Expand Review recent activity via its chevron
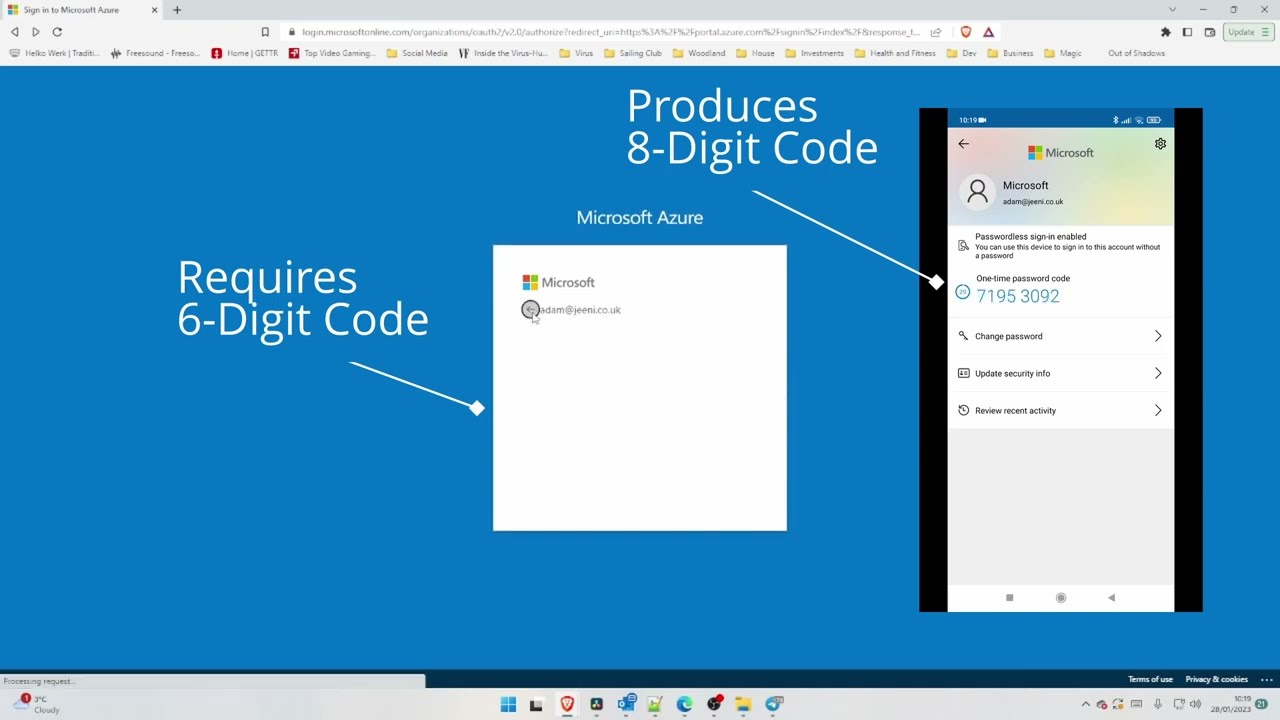 point(1157,410)
